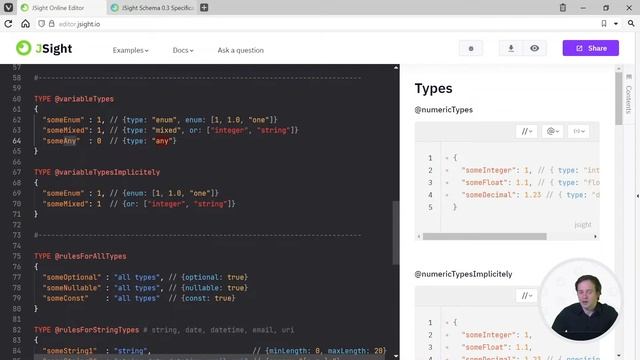This screenshot has height=360, width=640.
Task: Click "TYPE @variableTypesImplicitely" on line 67
Action: tap(97, 172)
